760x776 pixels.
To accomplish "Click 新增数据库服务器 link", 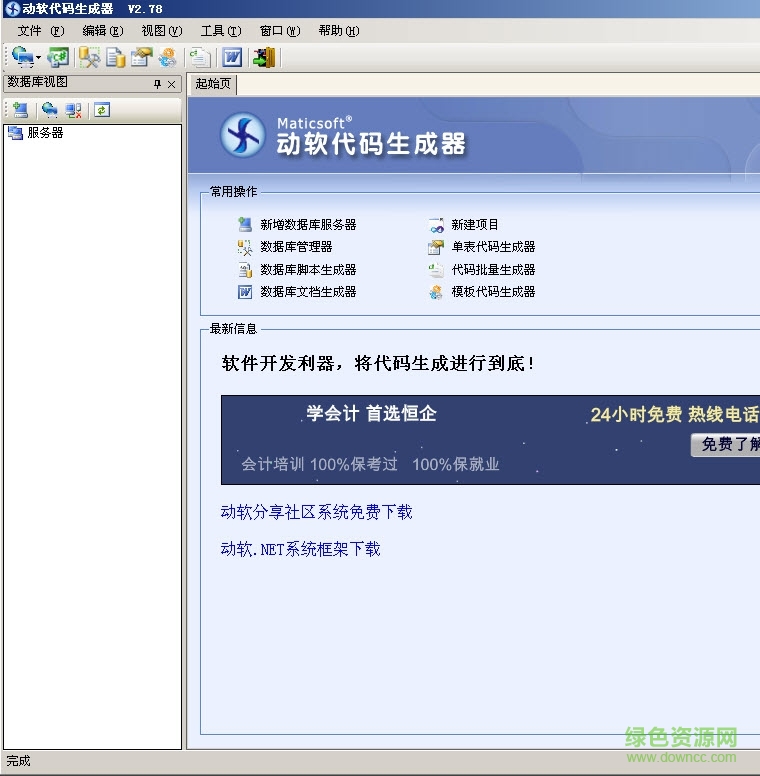I will click(x=308, y=225).
